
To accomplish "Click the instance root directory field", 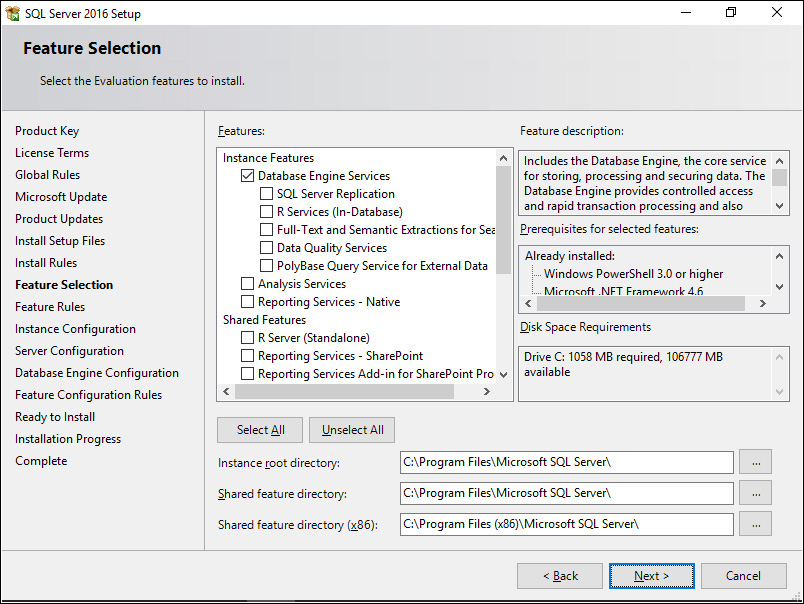I will pos(566,462).
